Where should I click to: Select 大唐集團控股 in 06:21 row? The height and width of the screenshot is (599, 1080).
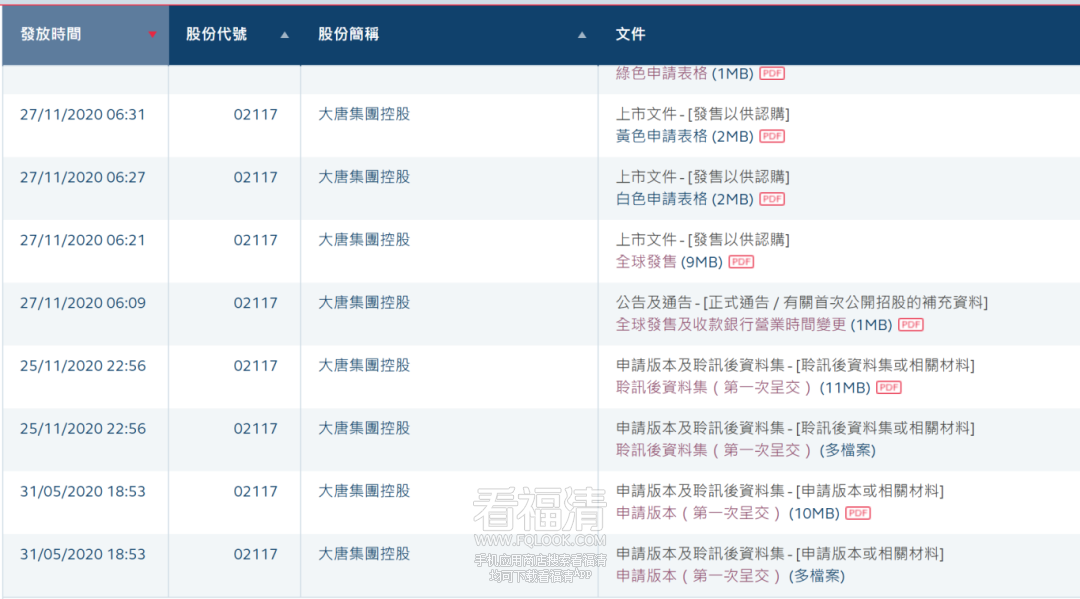point(364,240)
